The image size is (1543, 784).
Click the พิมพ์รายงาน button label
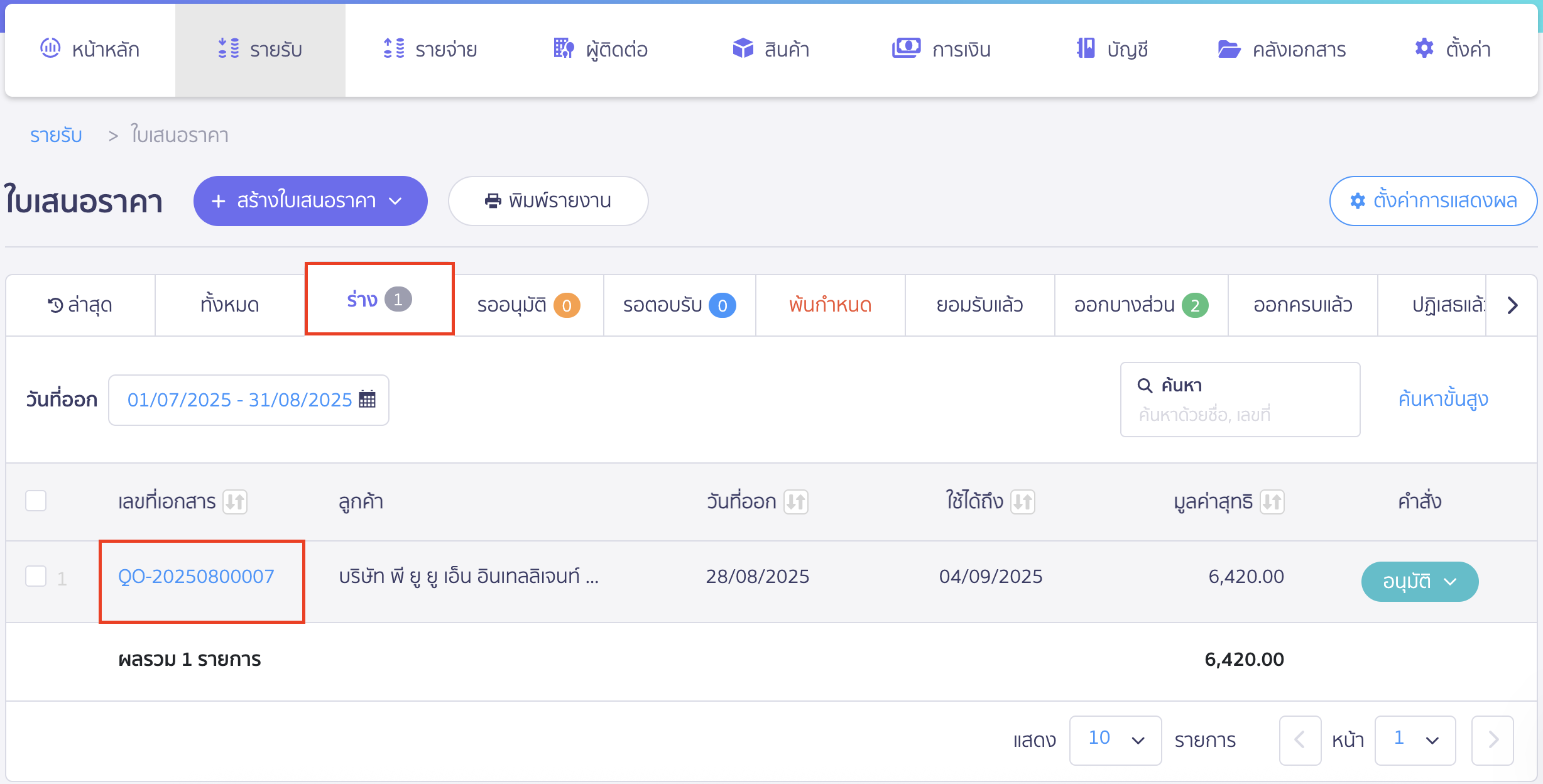(560, 201)
